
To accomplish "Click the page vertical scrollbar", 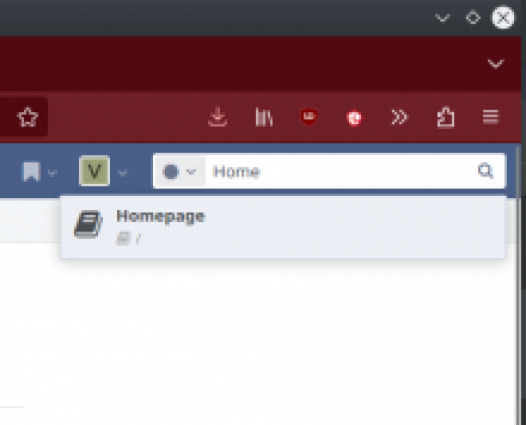I will point(518,285).
